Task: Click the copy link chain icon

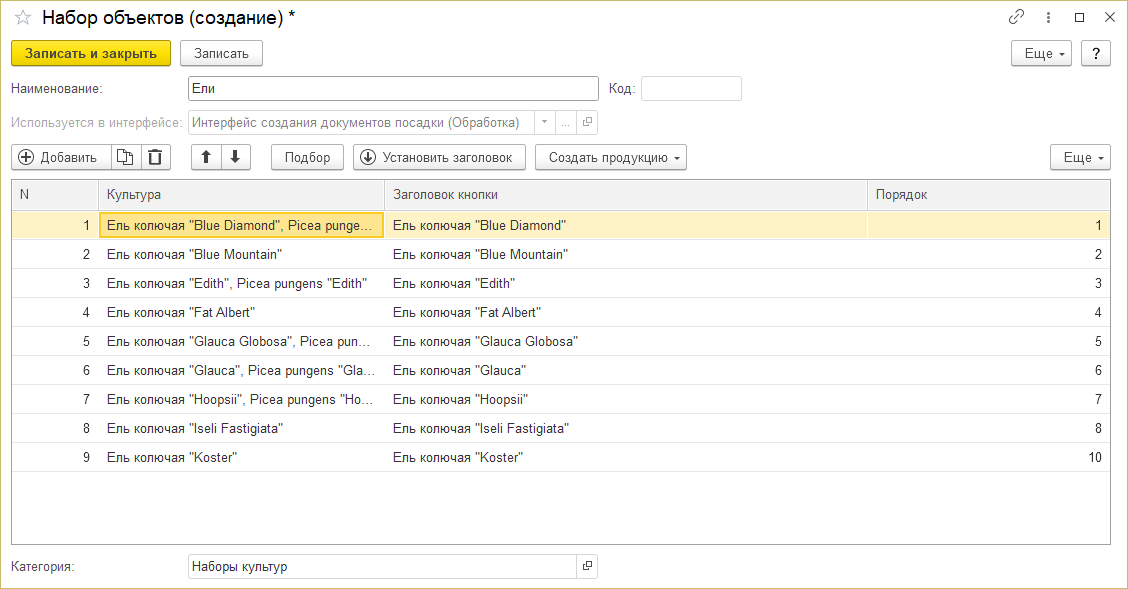Action: tap(1017, 17)
